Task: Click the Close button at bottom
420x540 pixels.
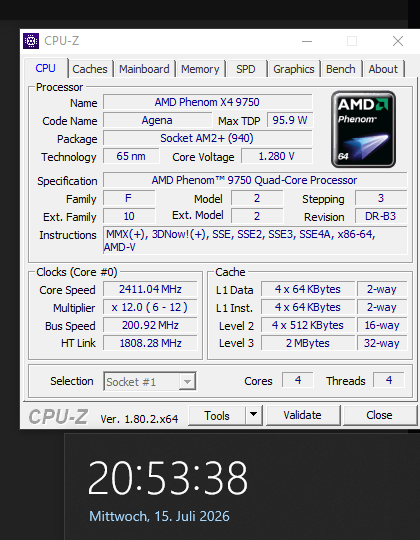Action: coord(379,415)
